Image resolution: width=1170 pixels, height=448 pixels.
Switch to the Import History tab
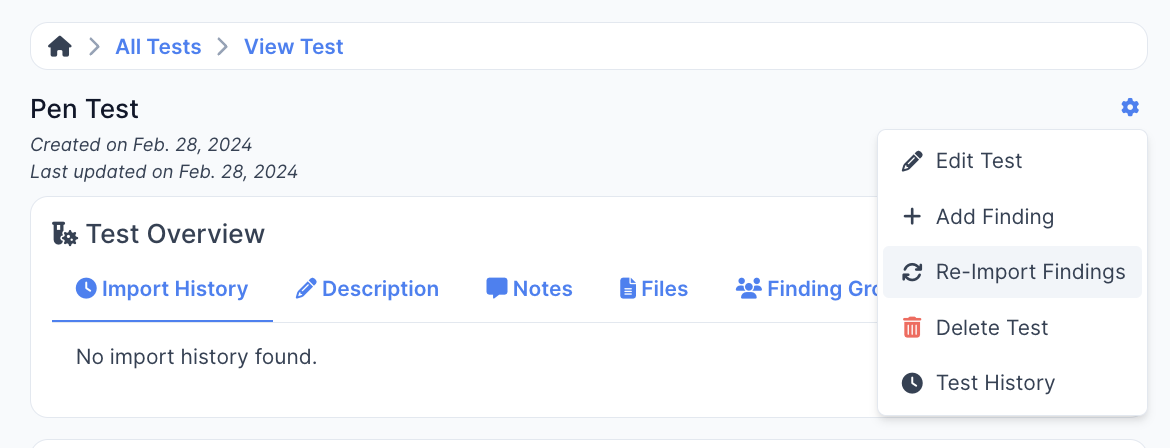(162, 289)
